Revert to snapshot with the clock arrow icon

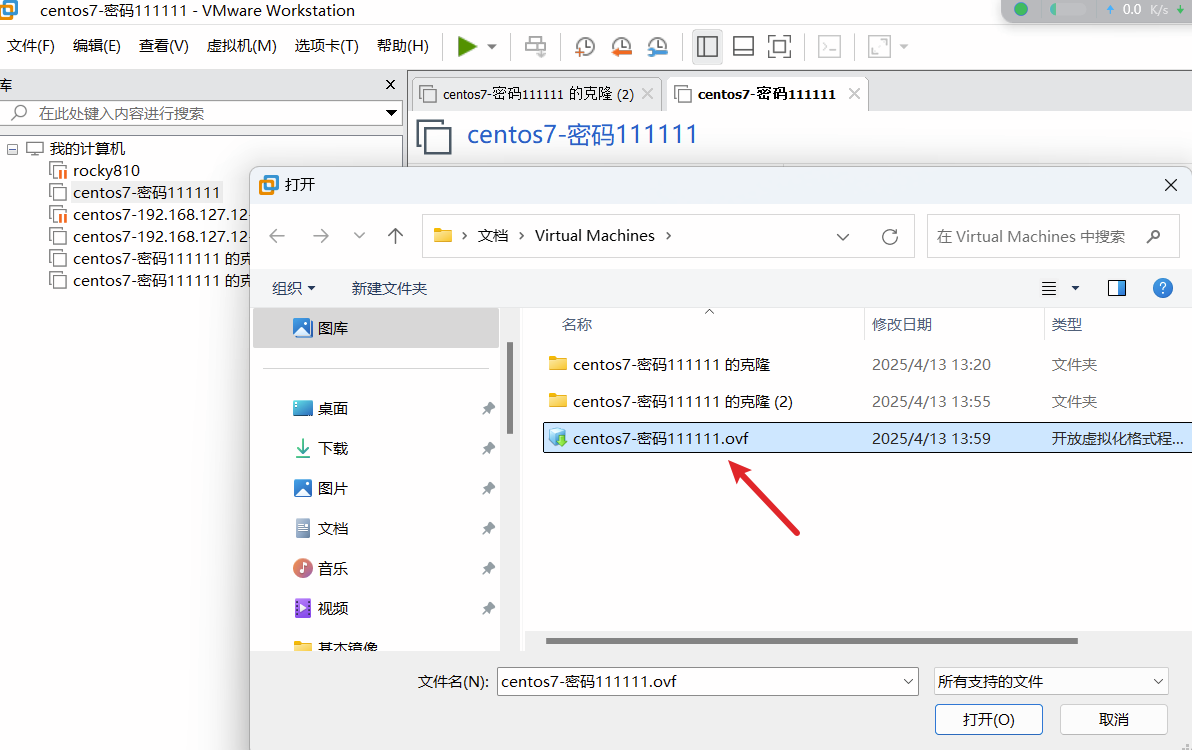(621, 46)
